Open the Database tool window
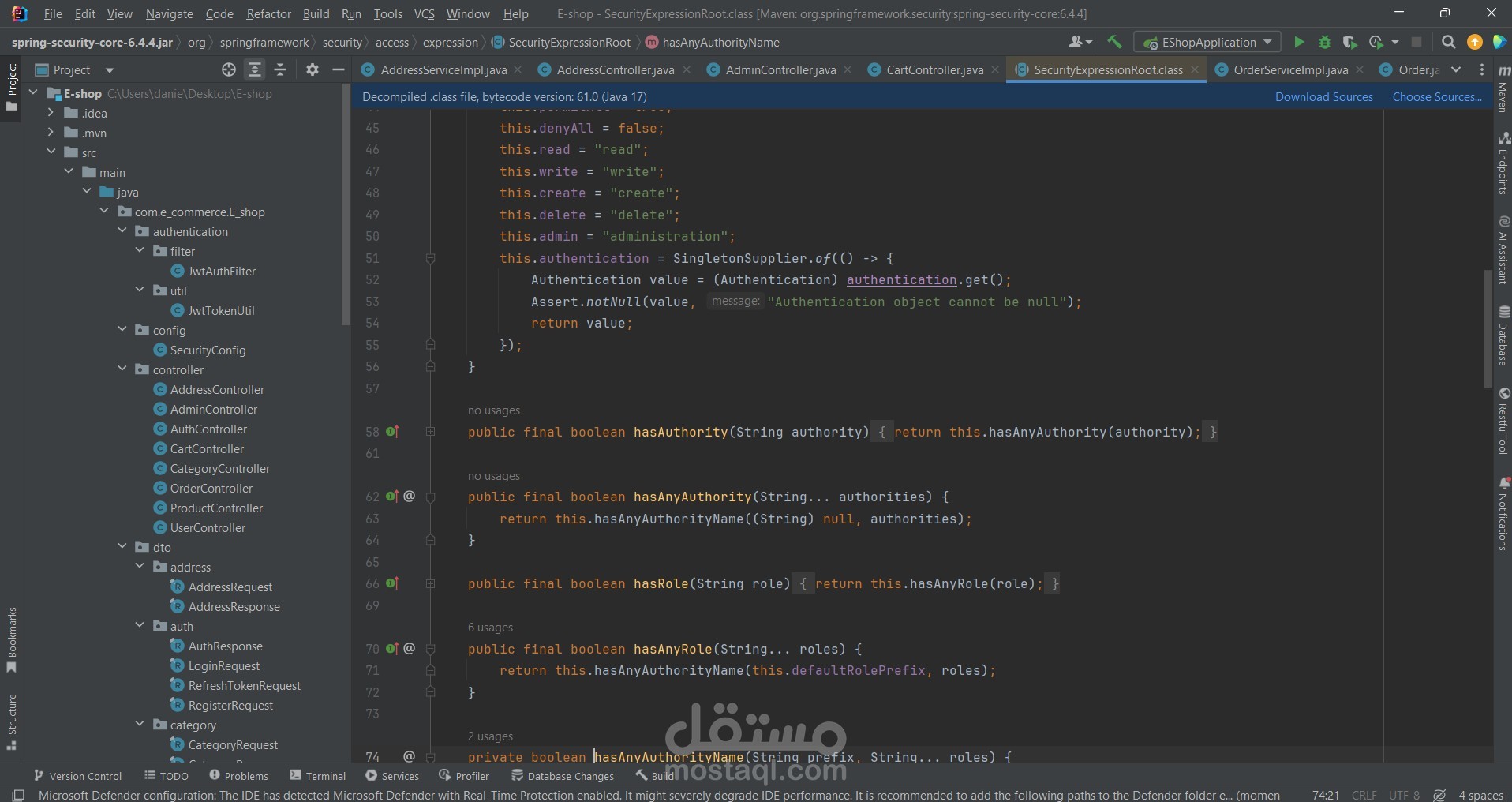 point(1503,336)
